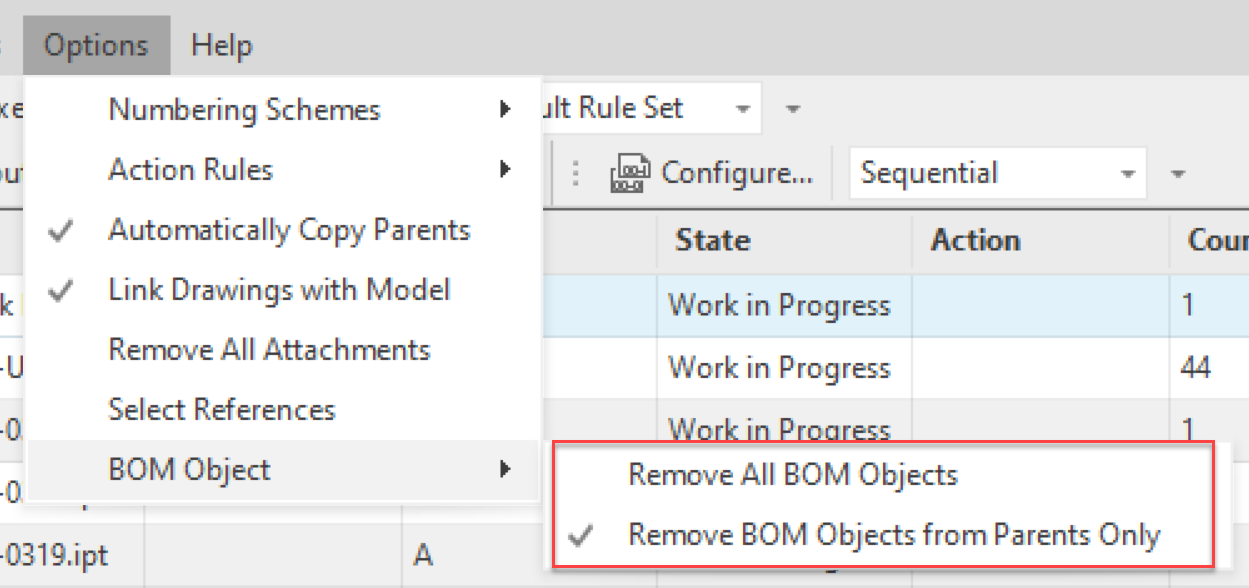
Task: Select Remove All Attachments
Action: 269,350
